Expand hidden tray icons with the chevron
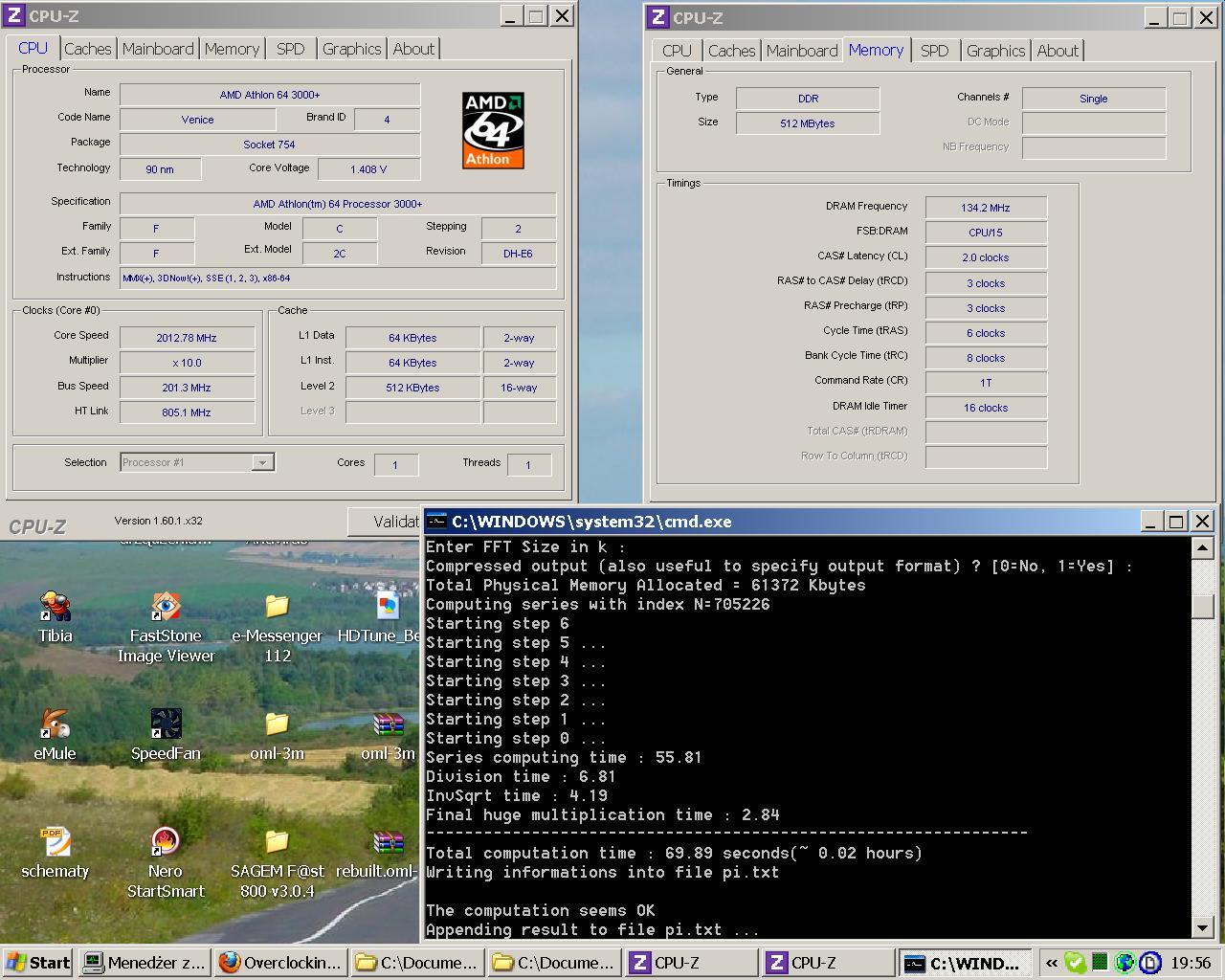Screen dimensions: 1225x980 [1052, 963]
